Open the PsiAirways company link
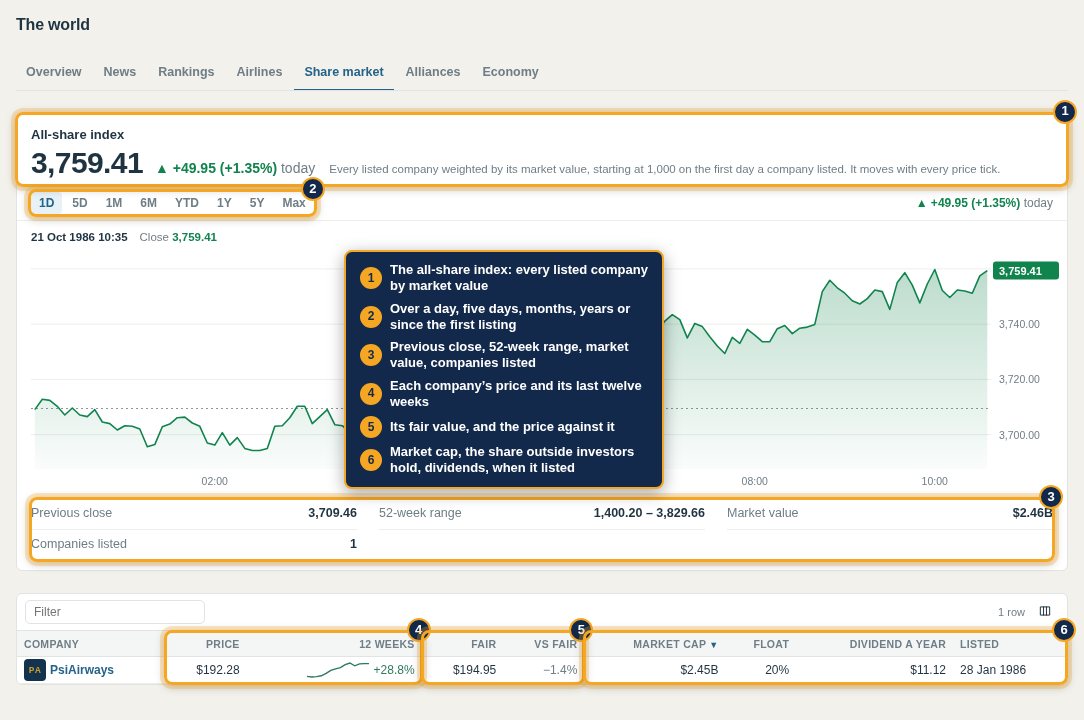The image size is (1084, 720). 82,670
